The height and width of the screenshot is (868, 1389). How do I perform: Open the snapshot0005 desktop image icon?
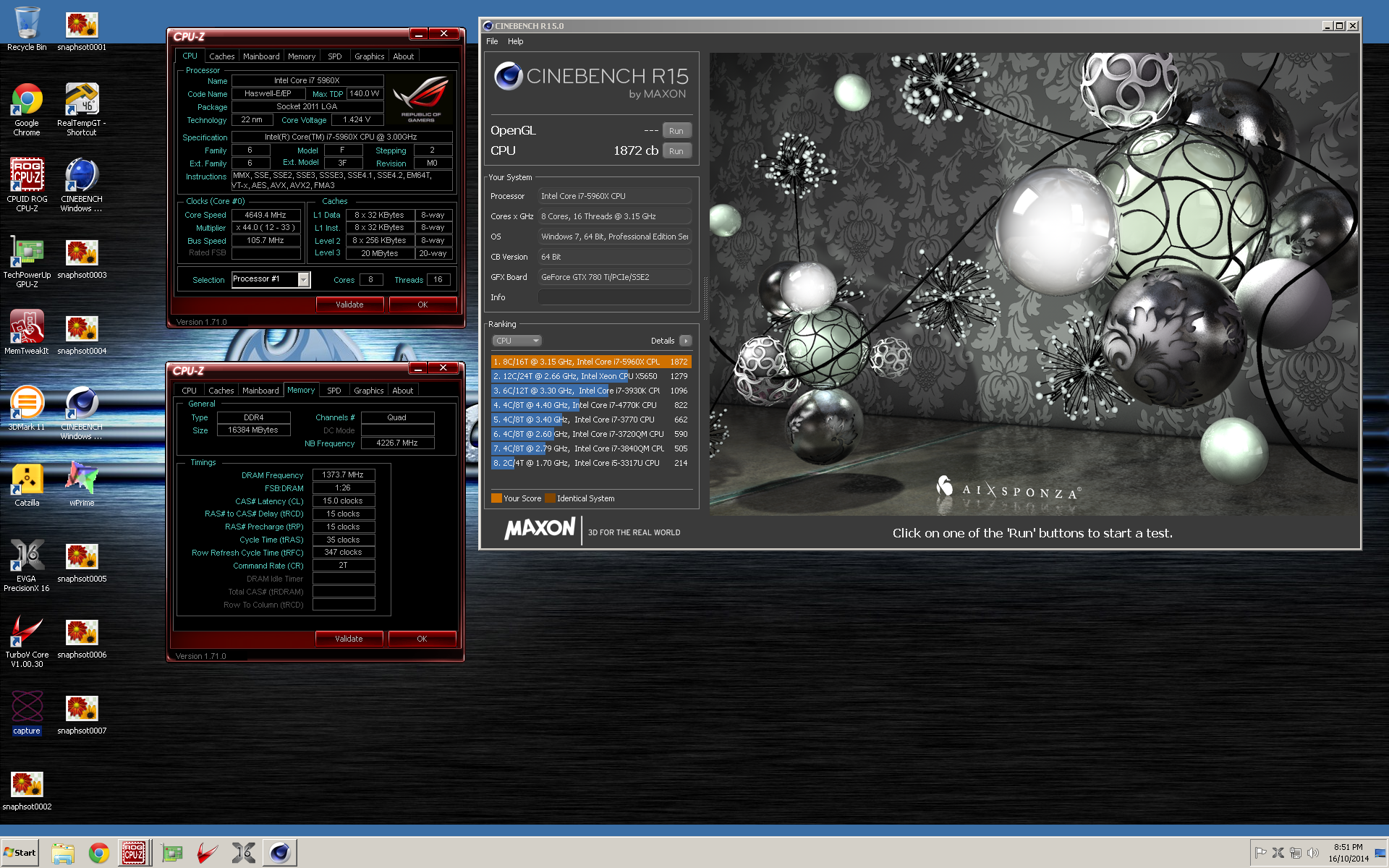coord(82,561)
